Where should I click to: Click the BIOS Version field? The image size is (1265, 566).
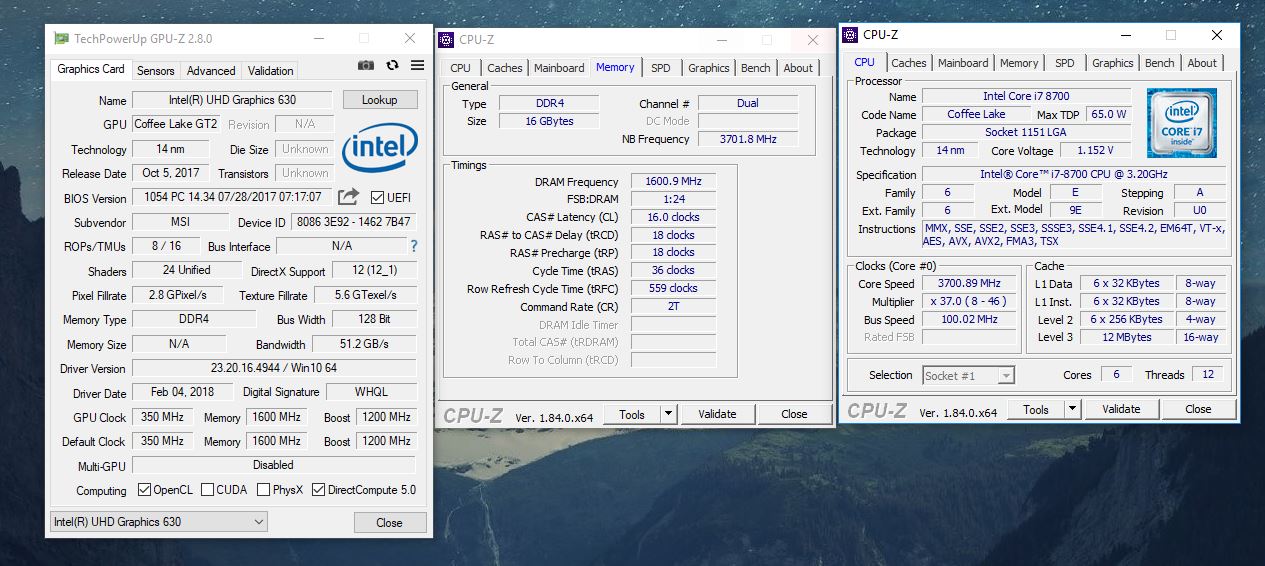(232, 197)
